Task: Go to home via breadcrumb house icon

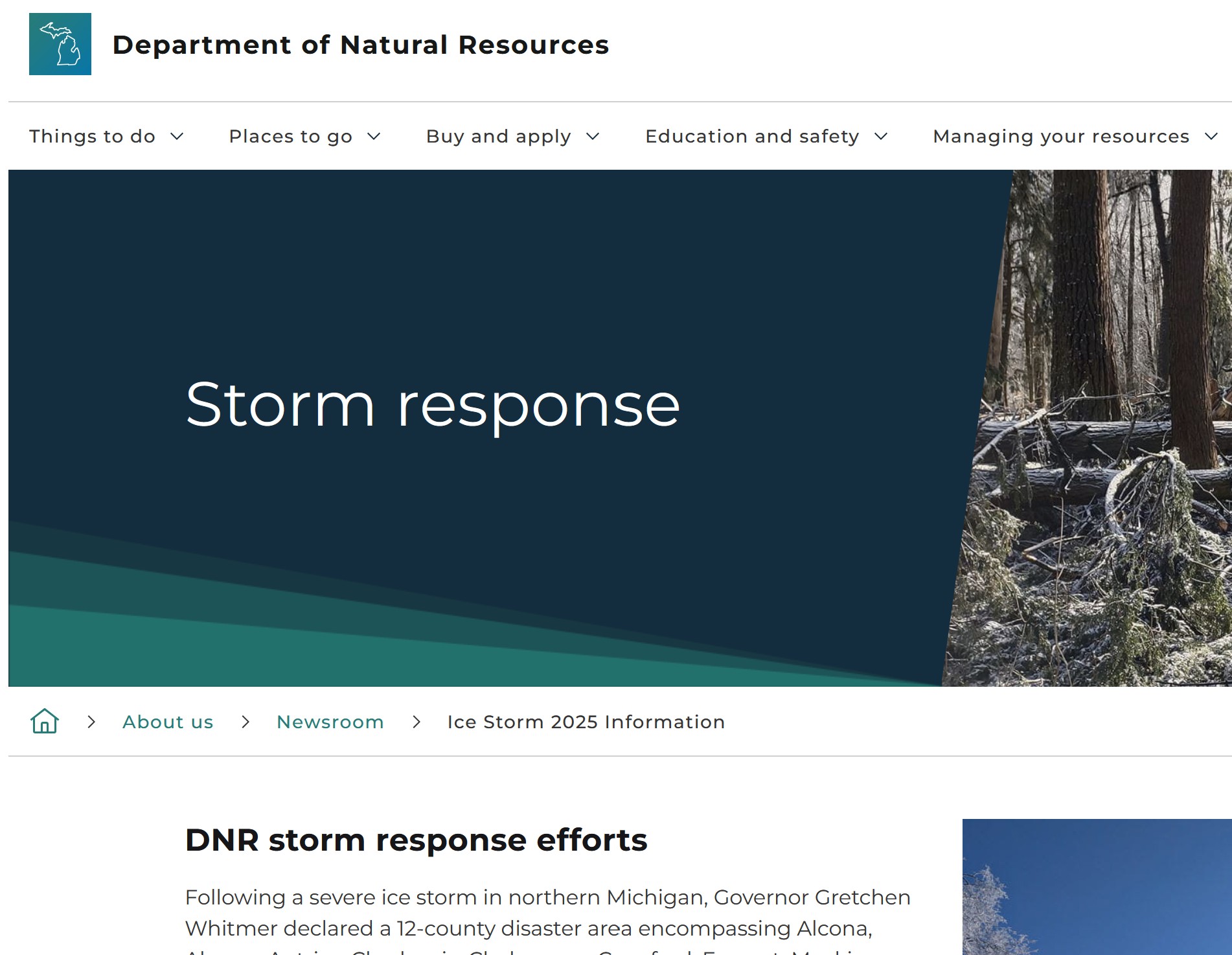Action: coord(45,721)
